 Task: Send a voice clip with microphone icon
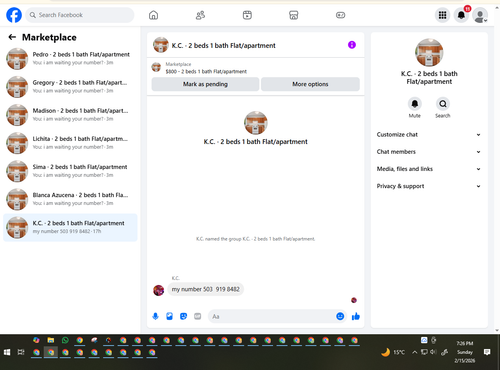coord(155,316)
